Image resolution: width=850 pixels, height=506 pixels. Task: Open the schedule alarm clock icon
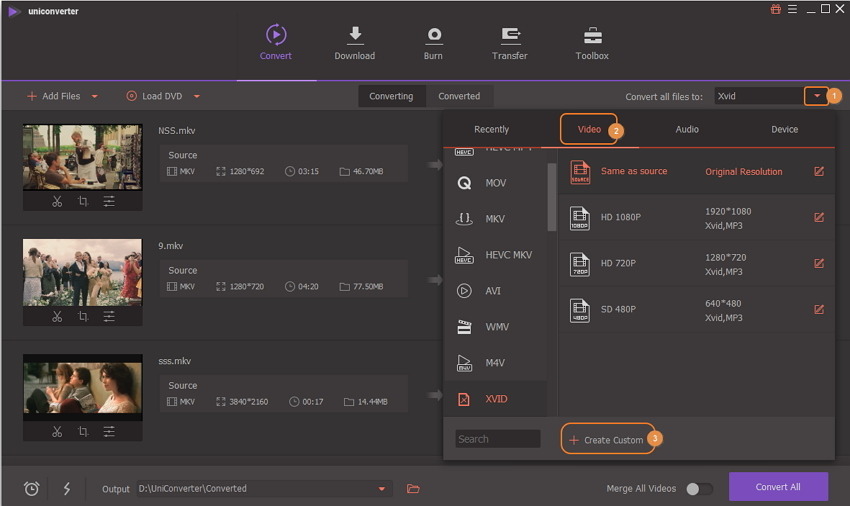point(31,489)
